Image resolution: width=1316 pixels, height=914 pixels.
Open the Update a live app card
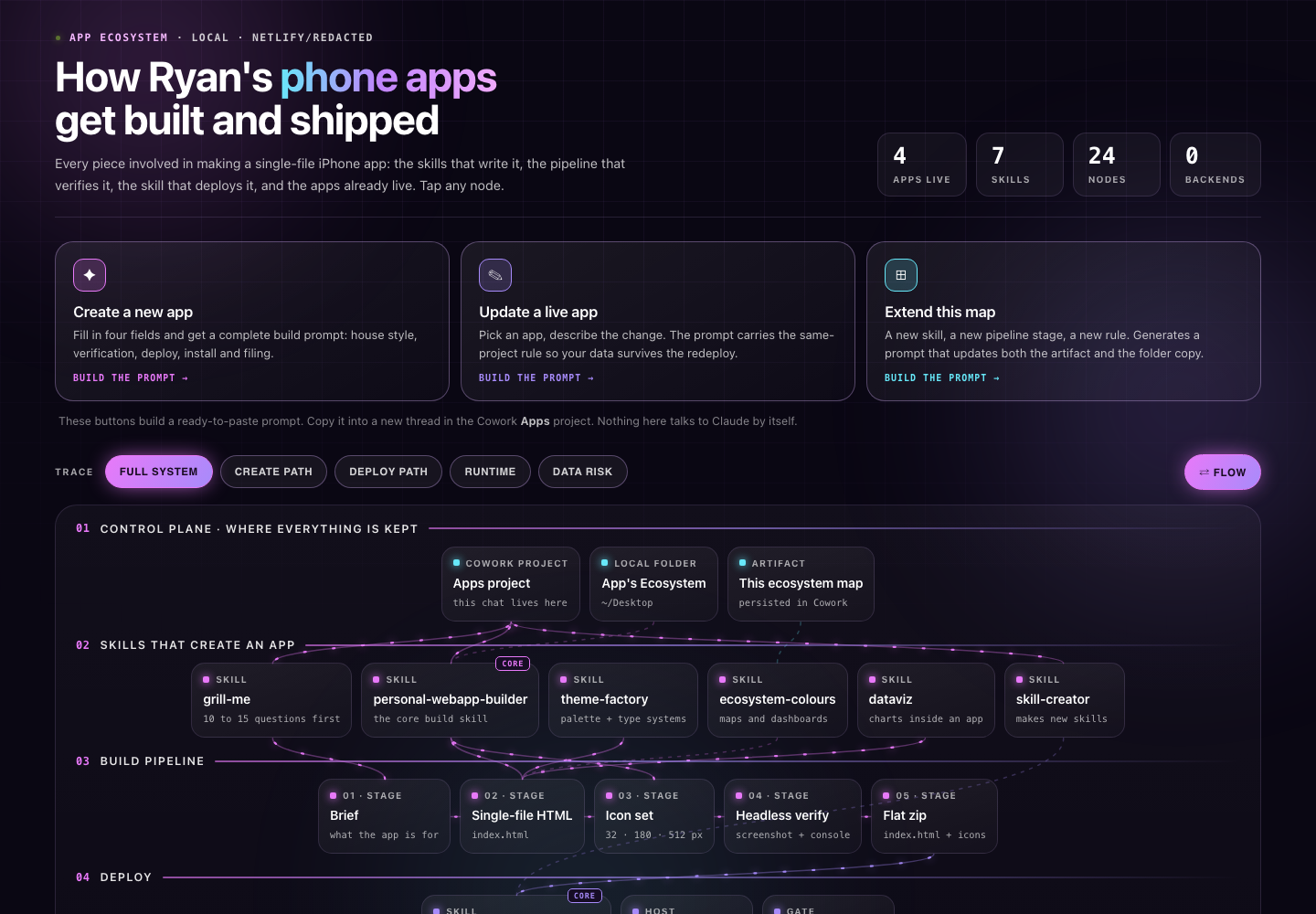click(658, 321)
